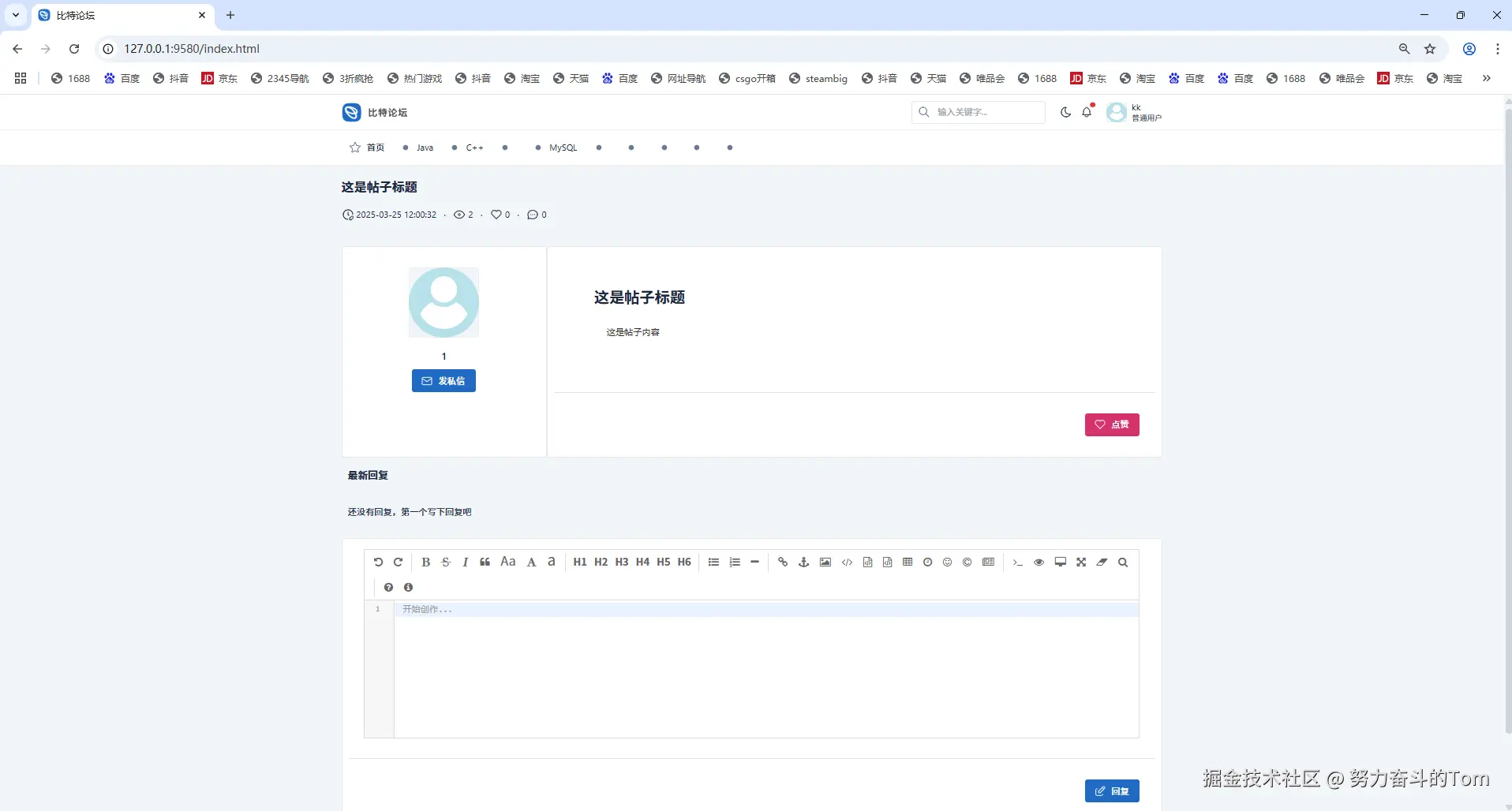Insert an ordered numbered list
Screen dimensions: 1512x811
(735, 562)
